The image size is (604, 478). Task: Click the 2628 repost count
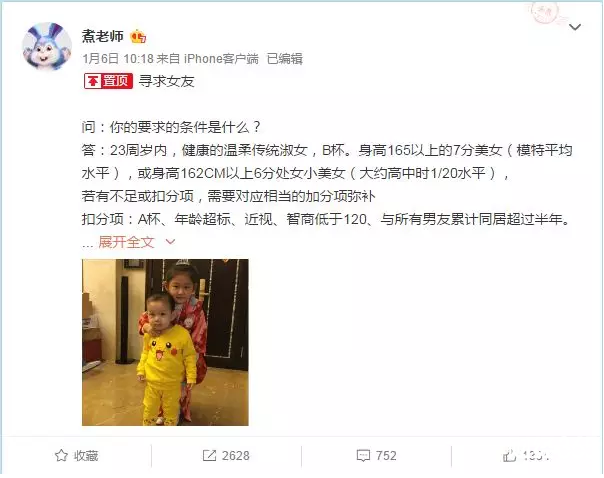coord(236,456)
